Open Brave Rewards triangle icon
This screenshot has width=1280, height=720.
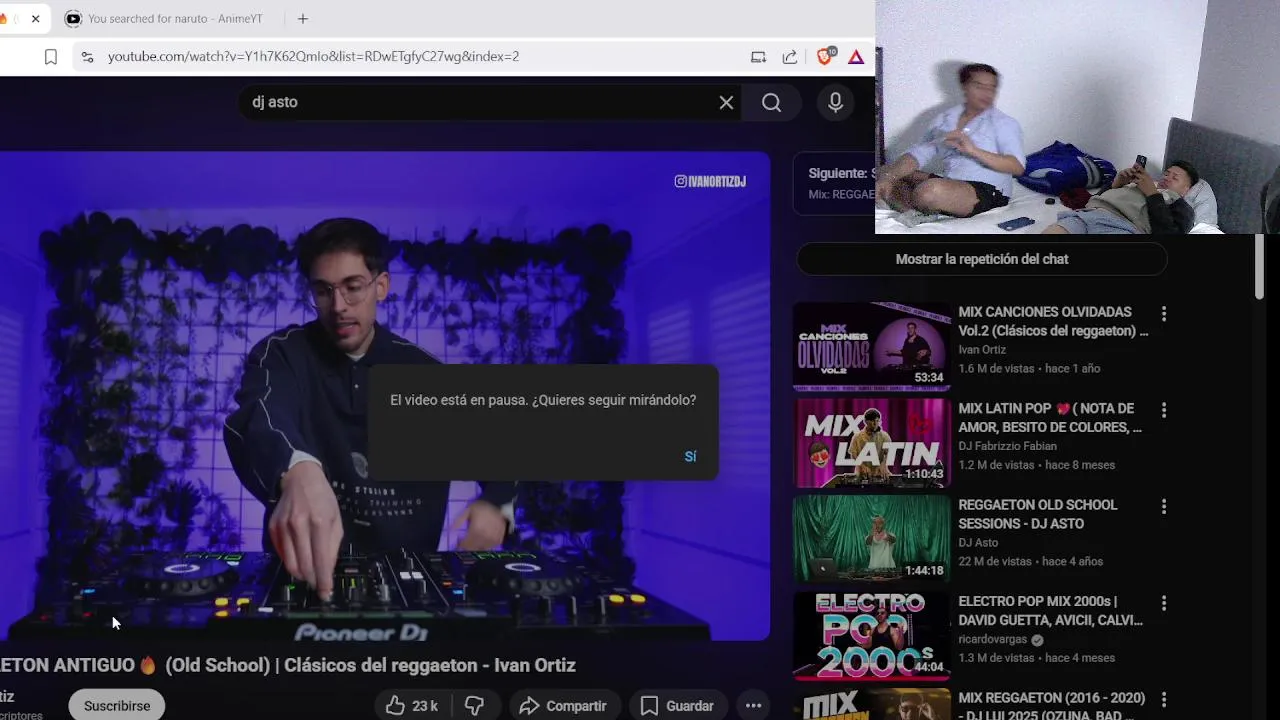click(x=856, y=57)
